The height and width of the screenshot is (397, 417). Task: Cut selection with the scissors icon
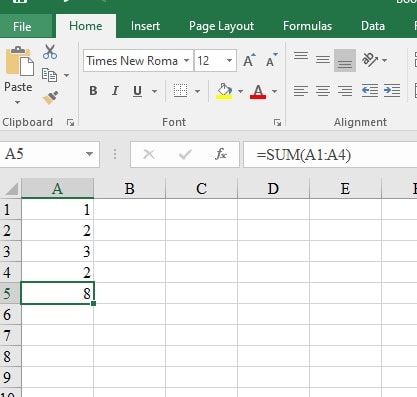click(x=50, y=52)
